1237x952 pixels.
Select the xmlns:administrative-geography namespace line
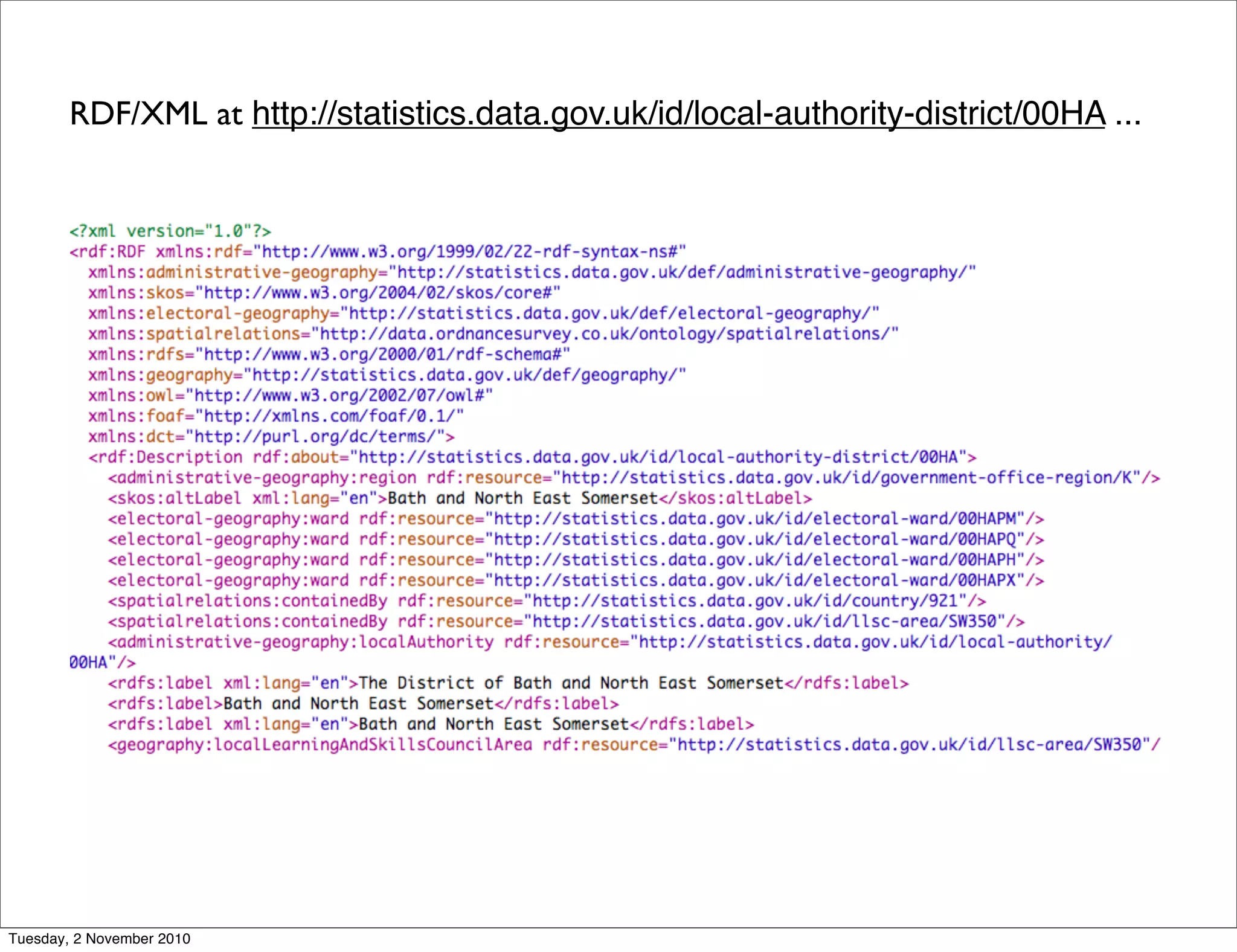532,272
